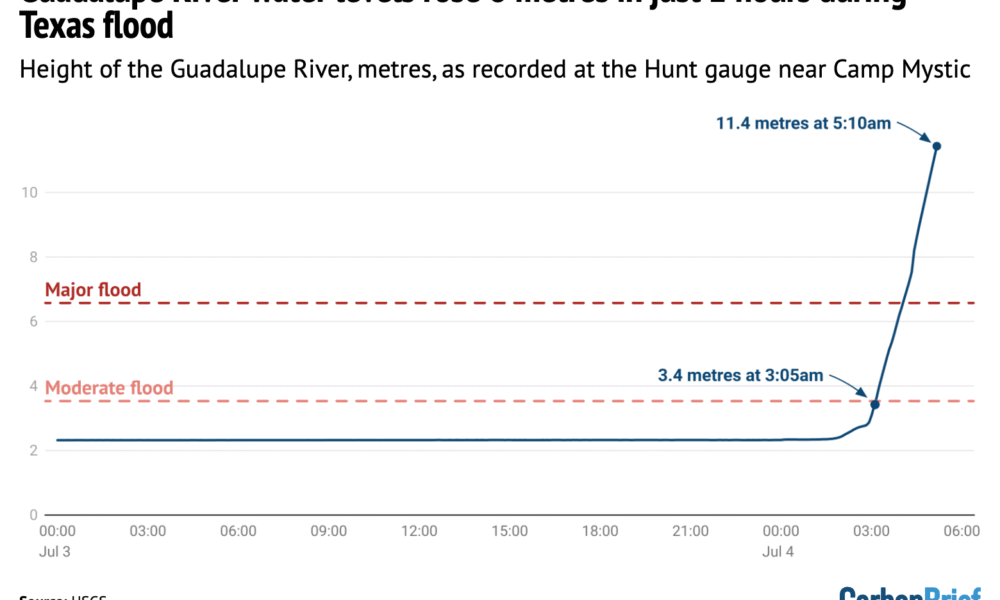Click the "Major flood" threshold label
Screen dimensions: 1000x600
93,290
